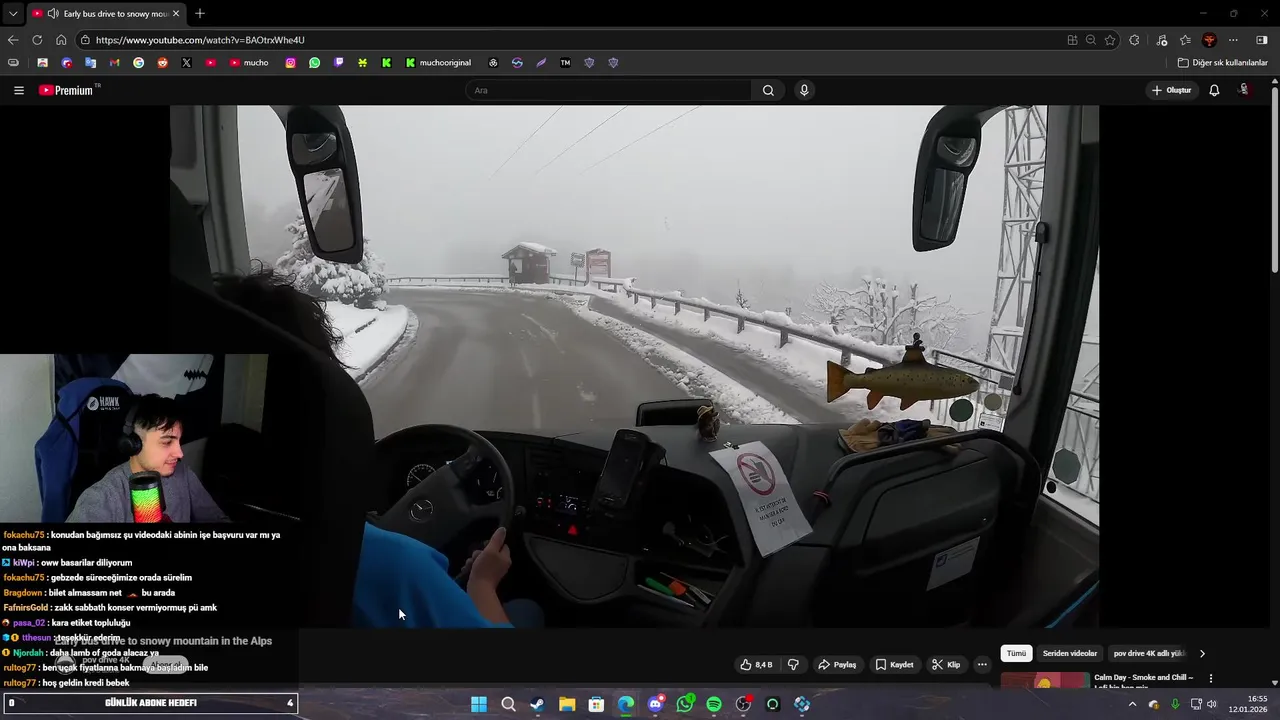Open the Google bookmark
The width and height of the screenshot is (1280, 720).
click(138, 62)
